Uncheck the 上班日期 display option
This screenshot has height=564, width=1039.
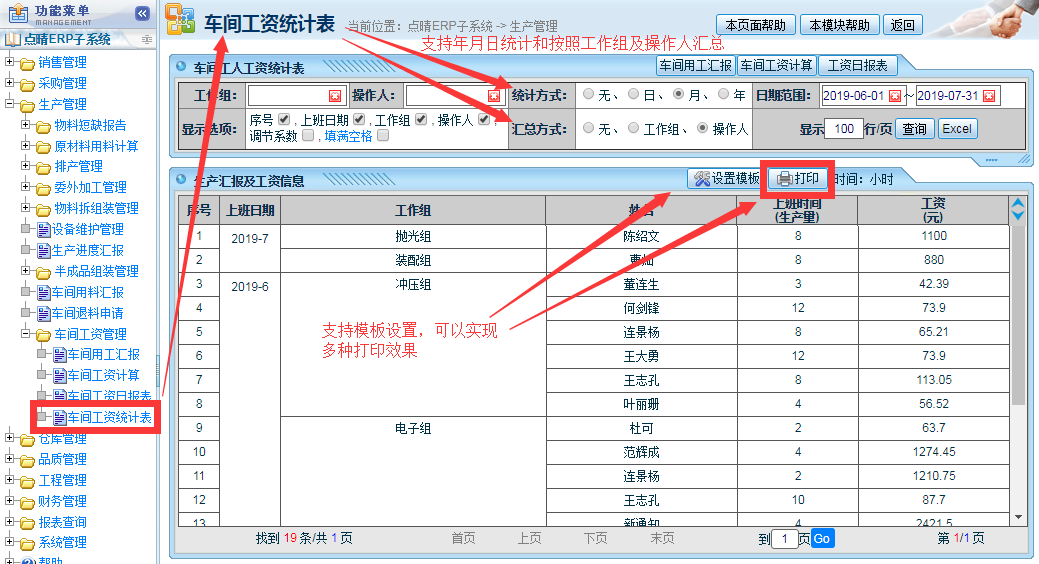[x=358, y=120]
